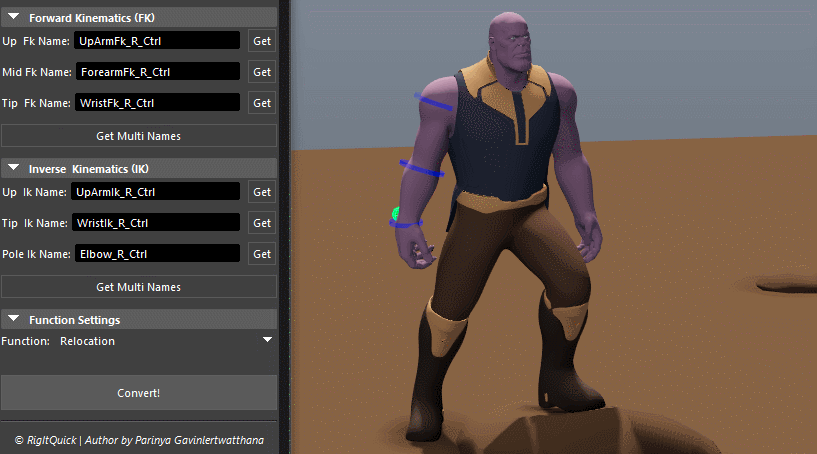The height and width of the screenshot is (454, 817).
Task: Collapse the Inverse Kinematics (IK) section
Action: [x=14, y=168]
